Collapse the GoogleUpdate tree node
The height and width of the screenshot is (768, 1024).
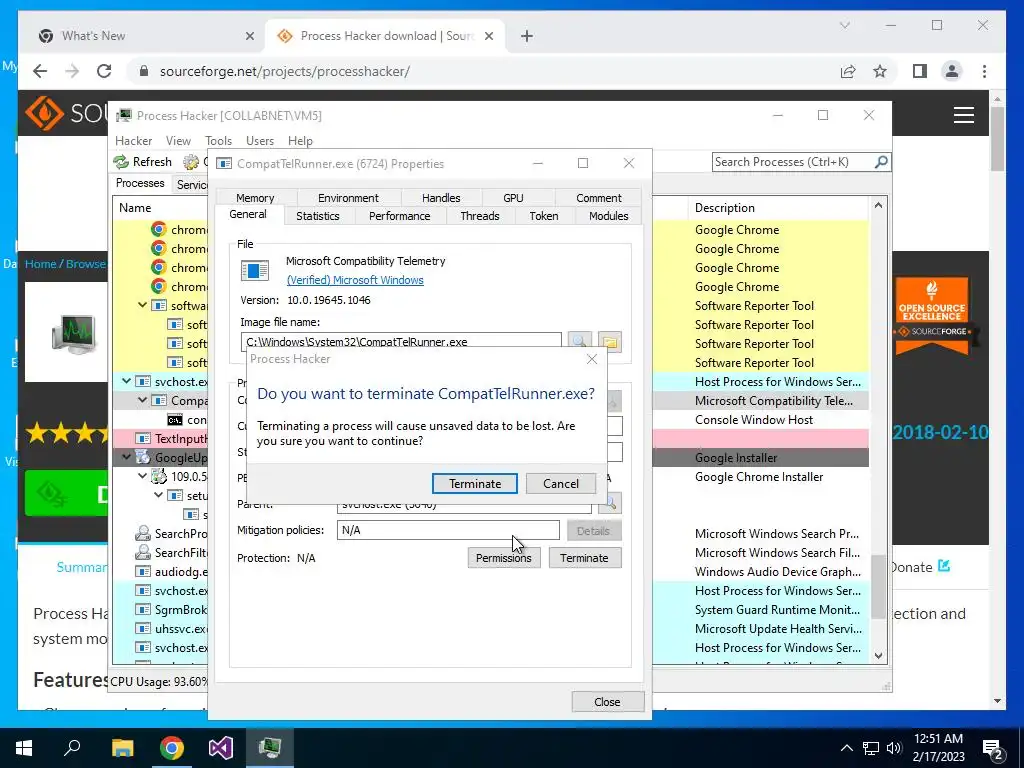click(x=127, y=457)
